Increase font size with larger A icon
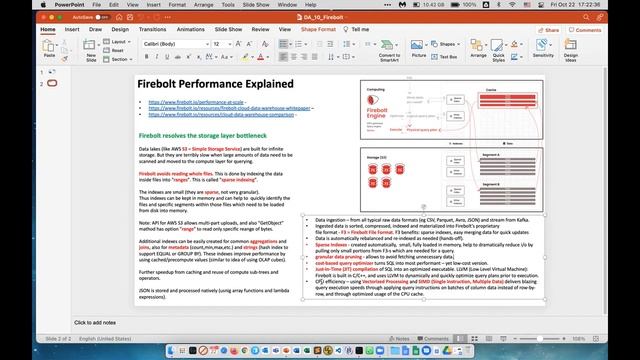This screenshot has width=640, height=360. tap(239, 44)
